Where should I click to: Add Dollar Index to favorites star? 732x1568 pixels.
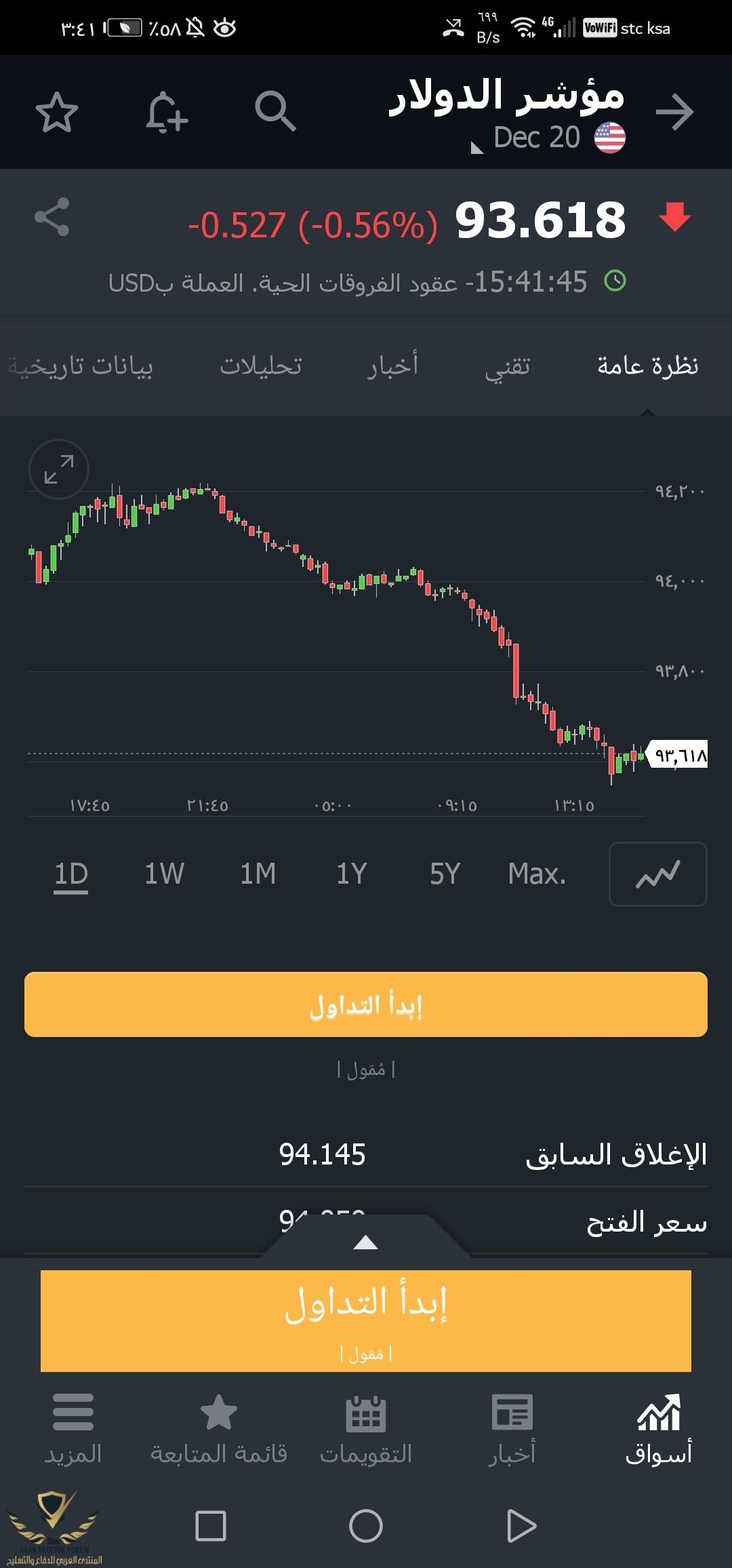click(x=57, y=112)
